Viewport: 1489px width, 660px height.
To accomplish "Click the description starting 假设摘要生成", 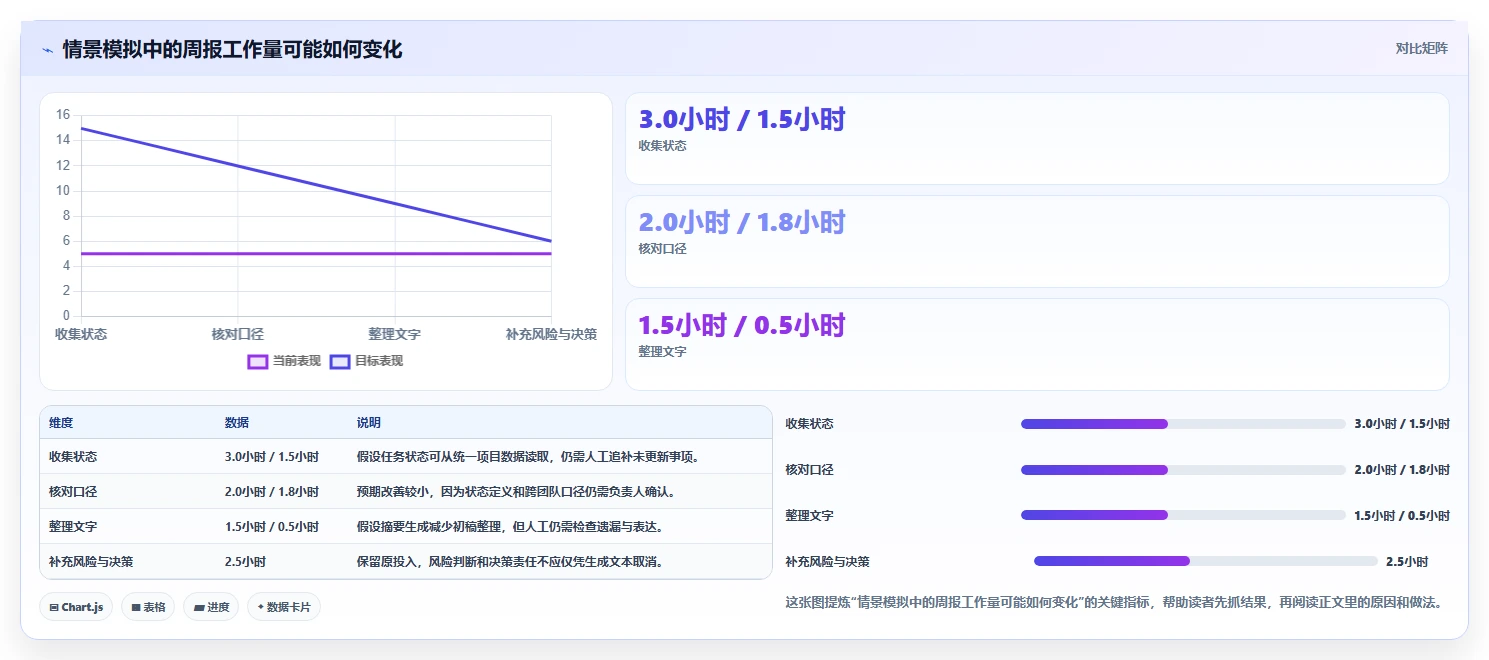I will pos(511,527).
